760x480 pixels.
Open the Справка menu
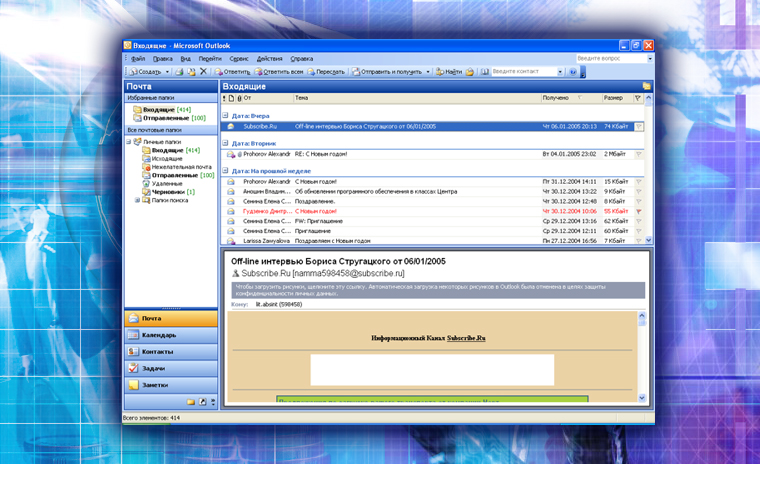click(301, 59)
